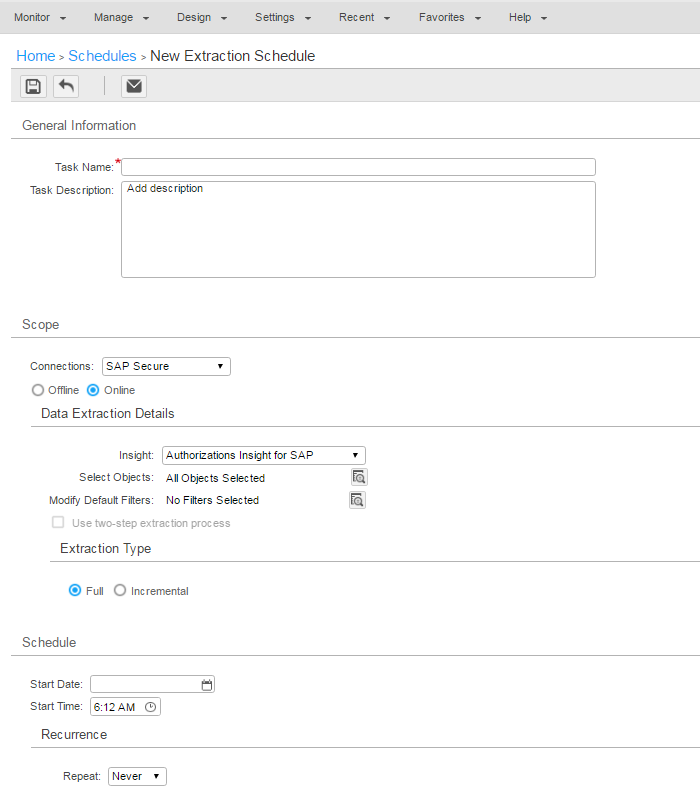Go to the Home breadcrumb link
Screen dimensions: 700x802
click(36, 56)
